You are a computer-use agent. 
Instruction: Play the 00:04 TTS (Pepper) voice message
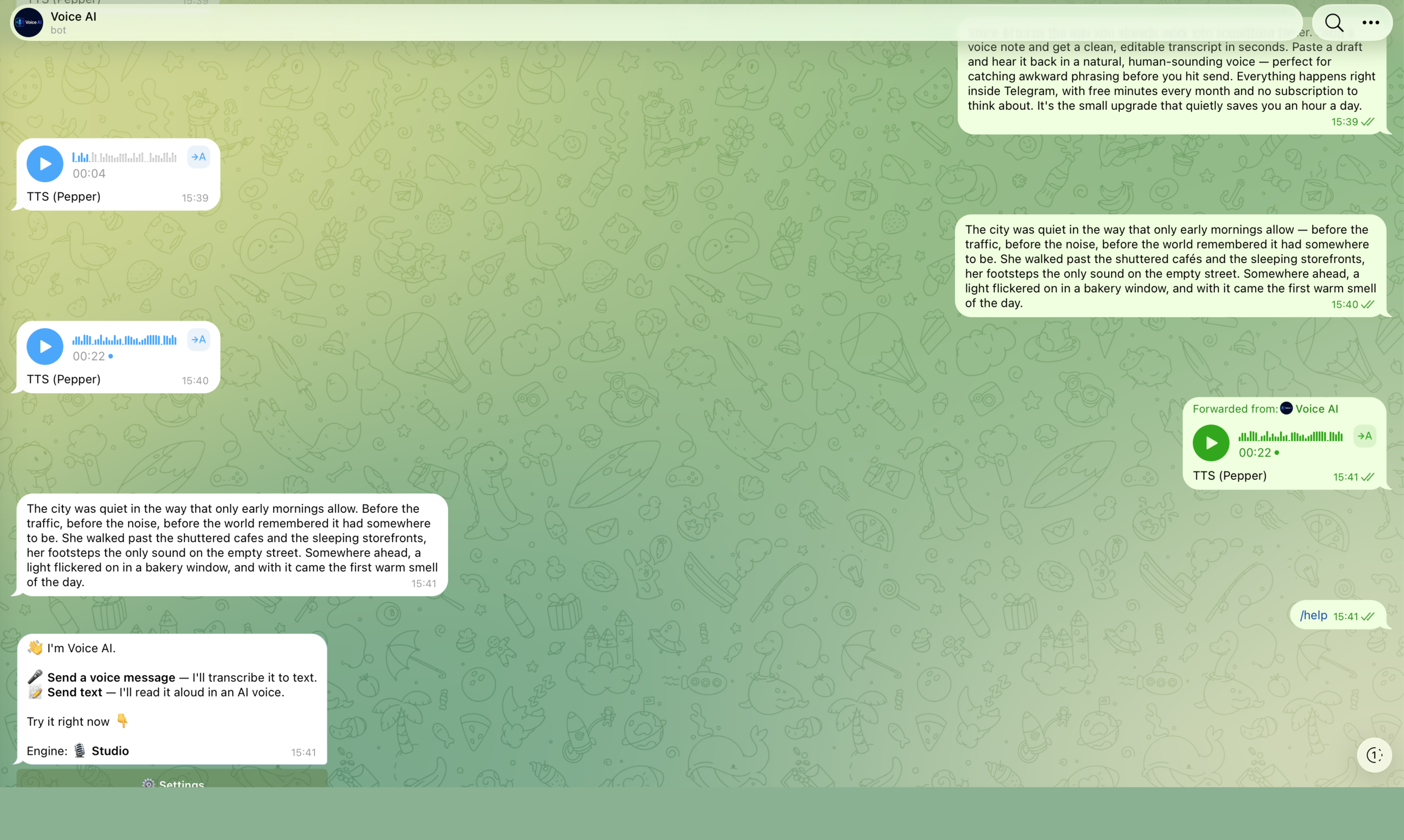45,164
